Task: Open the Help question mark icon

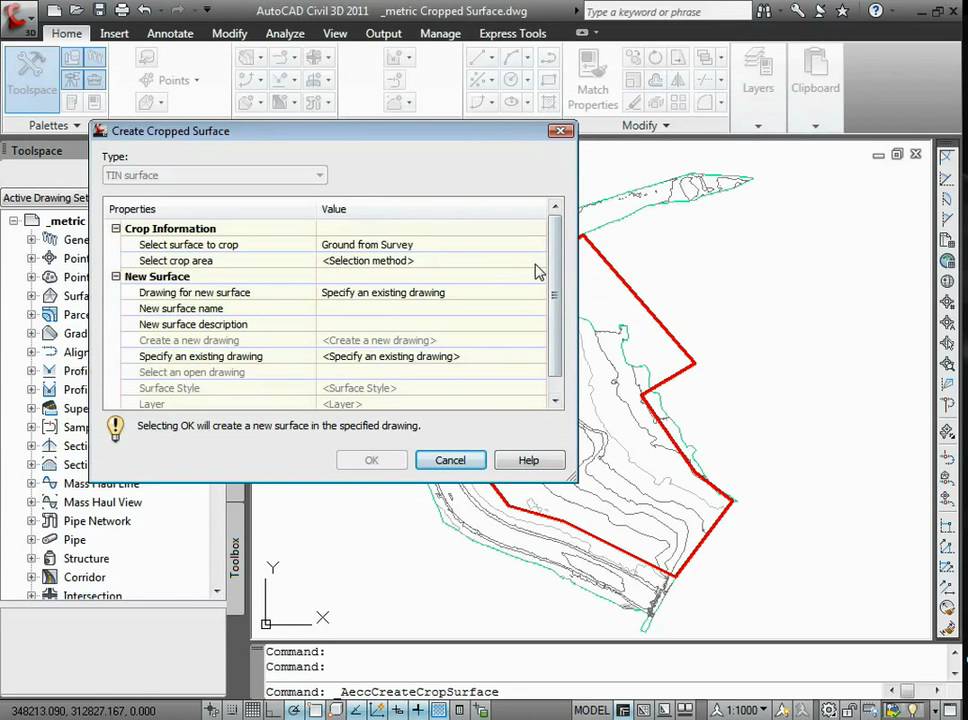Action: [875, 10]
